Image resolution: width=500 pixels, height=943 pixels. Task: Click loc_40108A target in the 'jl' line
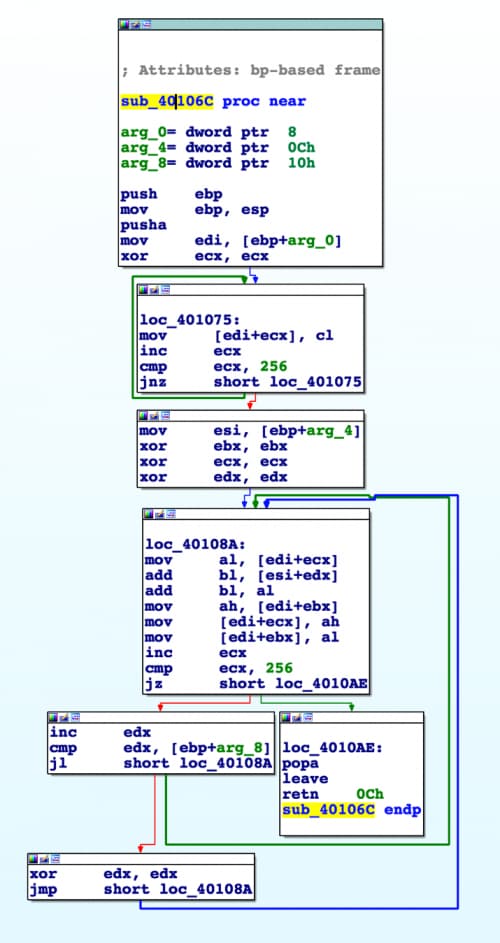point(226,764)
